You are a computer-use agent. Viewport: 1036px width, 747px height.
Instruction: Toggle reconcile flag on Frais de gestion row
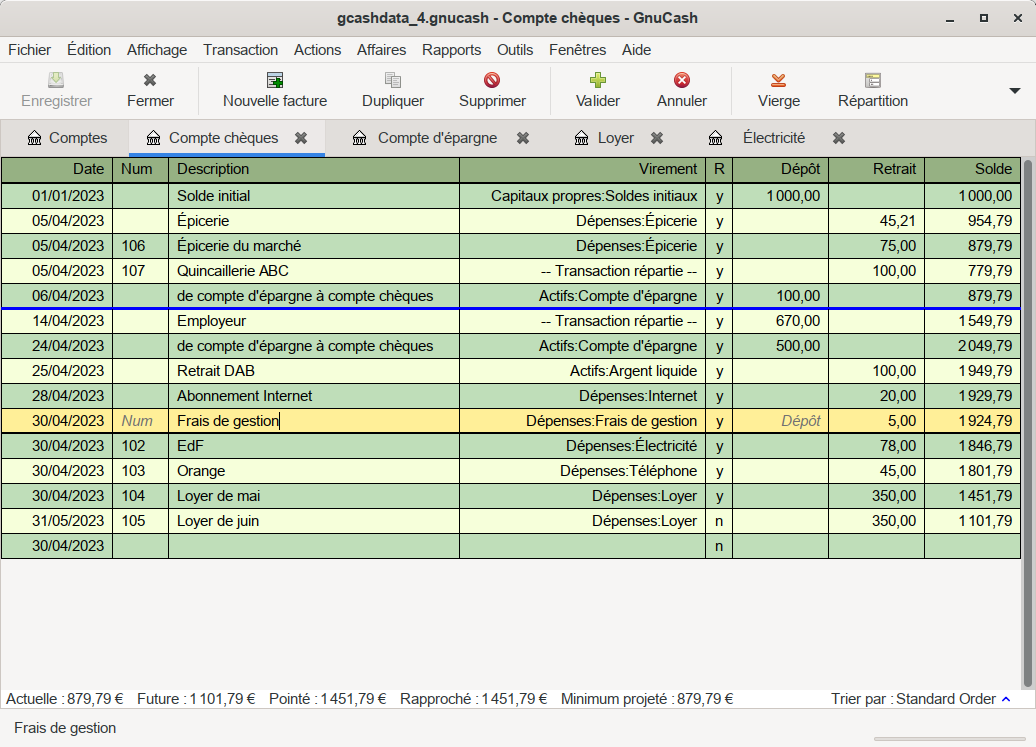point(719,421)
